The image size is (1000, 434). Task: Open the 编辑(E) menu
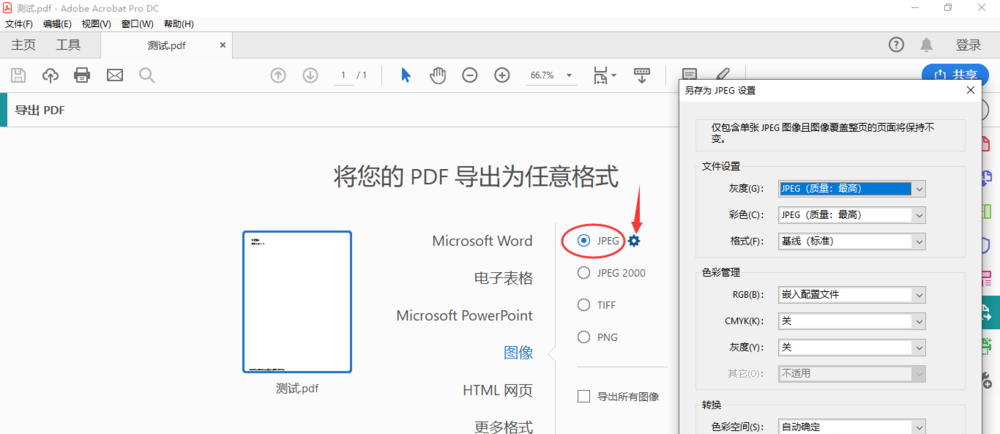click(57, 24)
